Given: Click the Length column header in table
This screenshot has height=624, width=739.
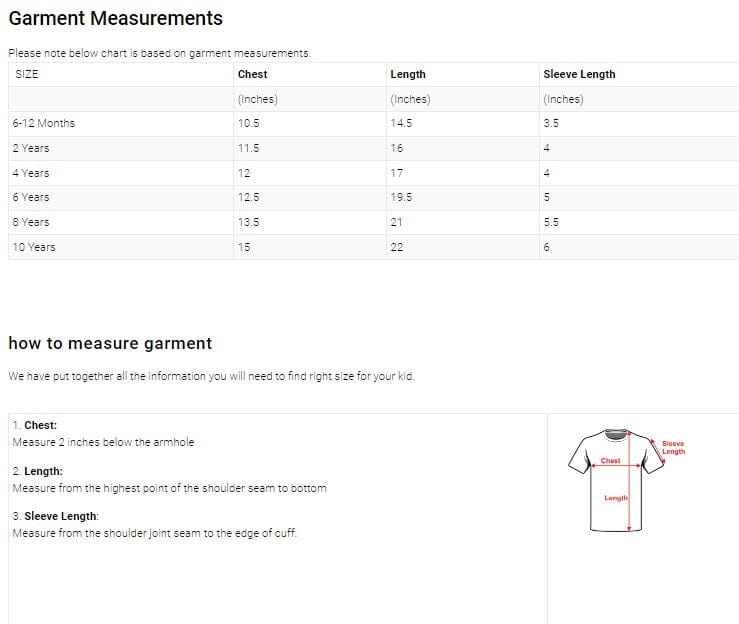Looking at the screenshot, I should pyautogui.click(x=407, y=74).
